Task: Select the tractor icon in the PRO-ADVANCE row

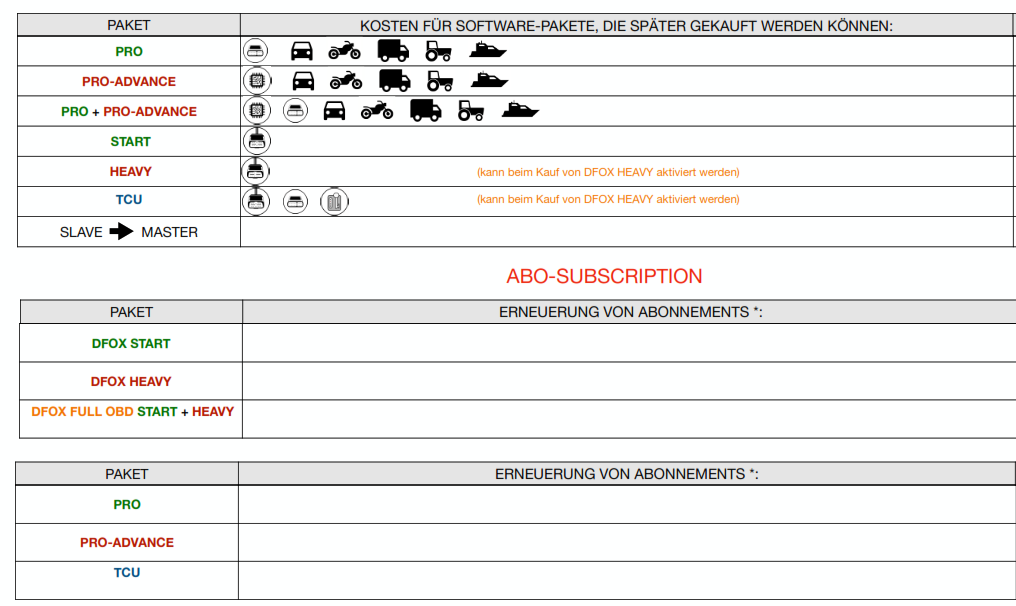Action: click(440, 81)
